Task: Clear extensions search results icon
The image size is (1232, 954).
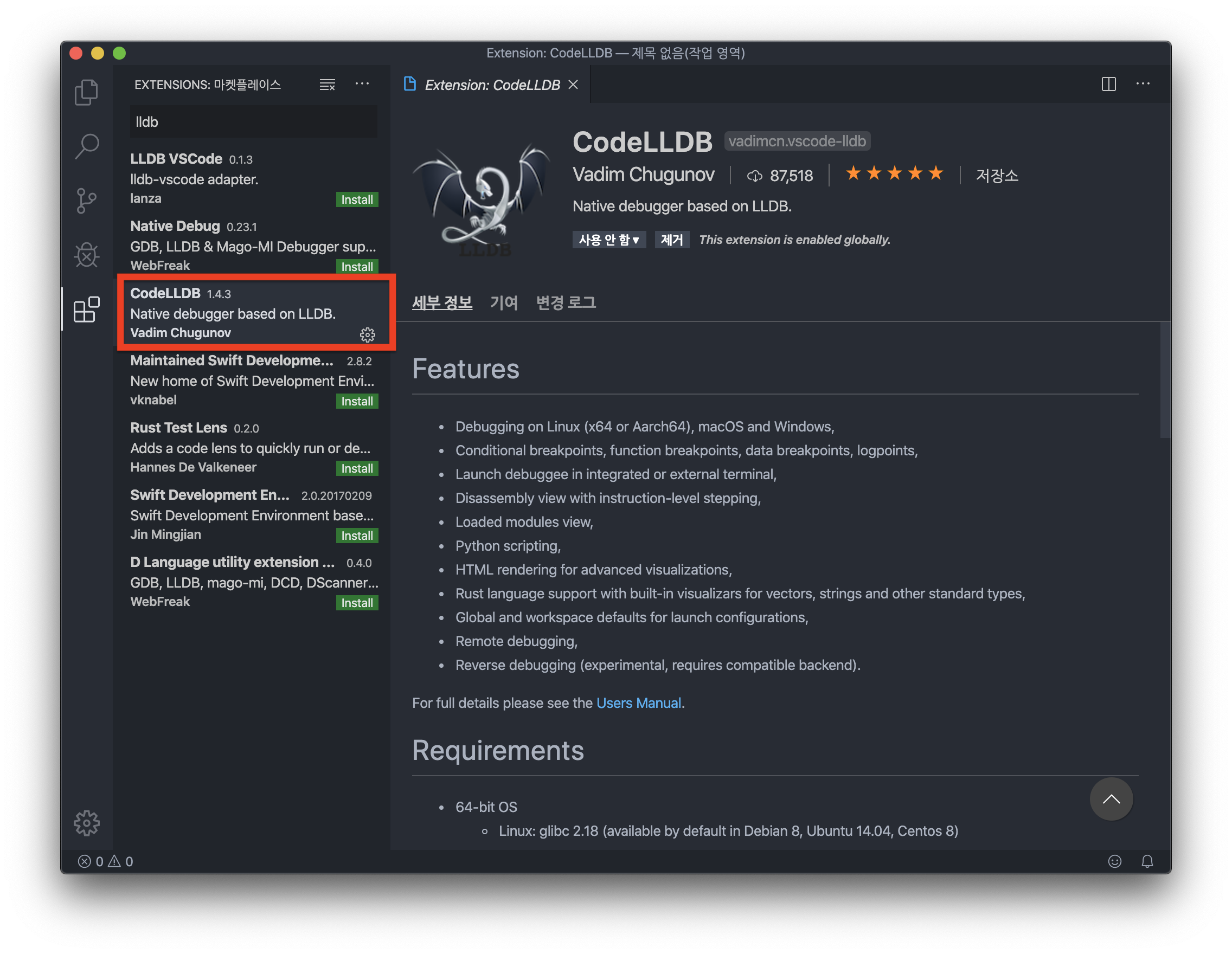Action: click(327, 85)
